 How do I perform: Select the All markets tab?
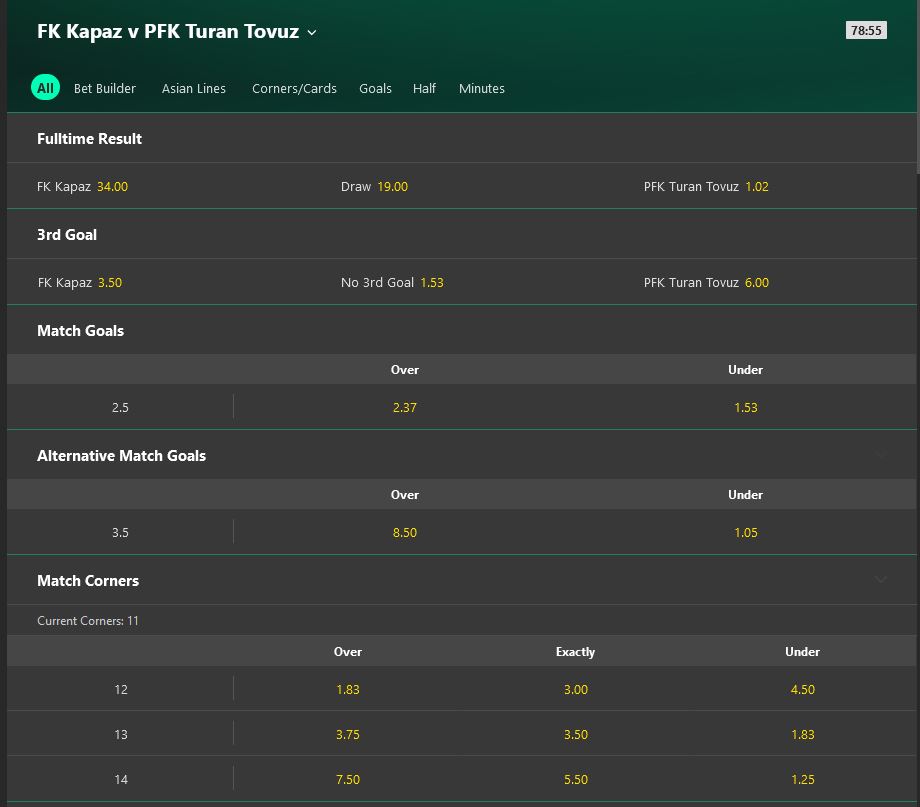point(45,88)
